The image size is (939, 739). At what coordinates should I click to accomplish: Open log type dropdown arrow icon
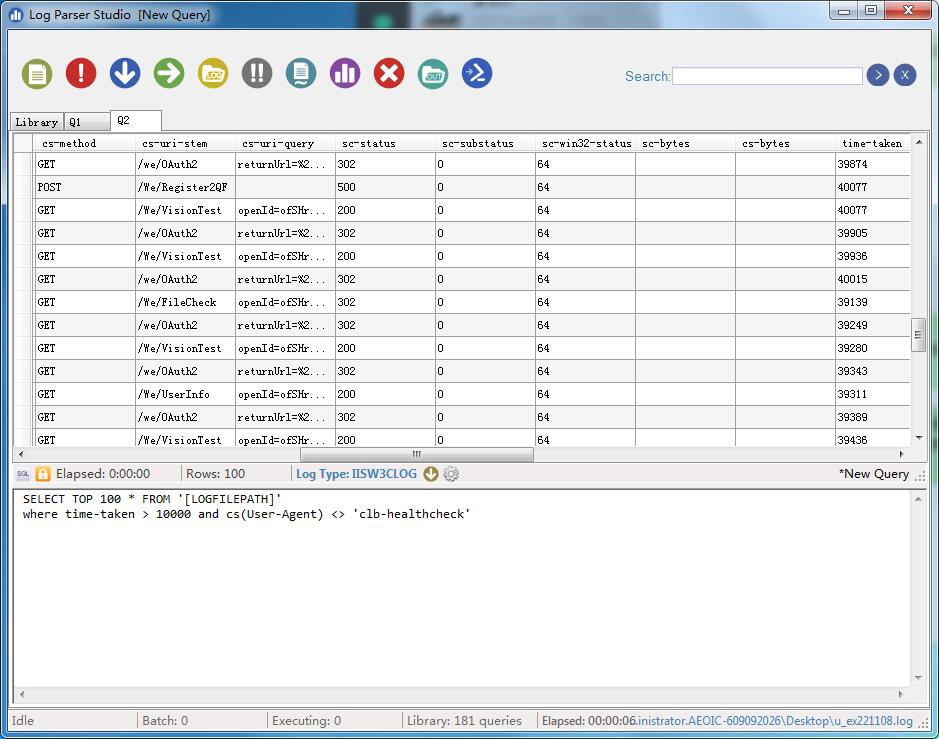tap(431, 474)
